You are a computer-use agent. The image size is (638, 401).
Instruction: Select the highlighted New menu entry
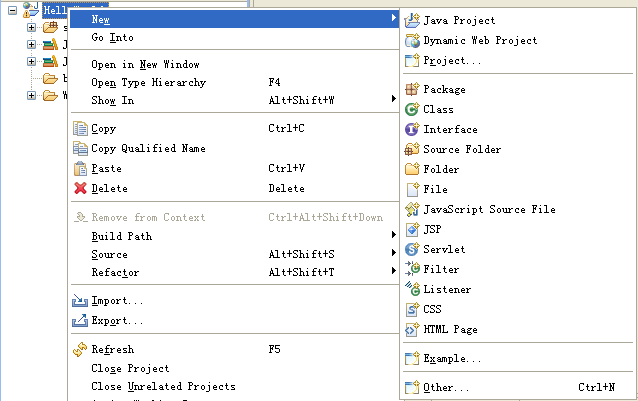click(x=234, y=19)
